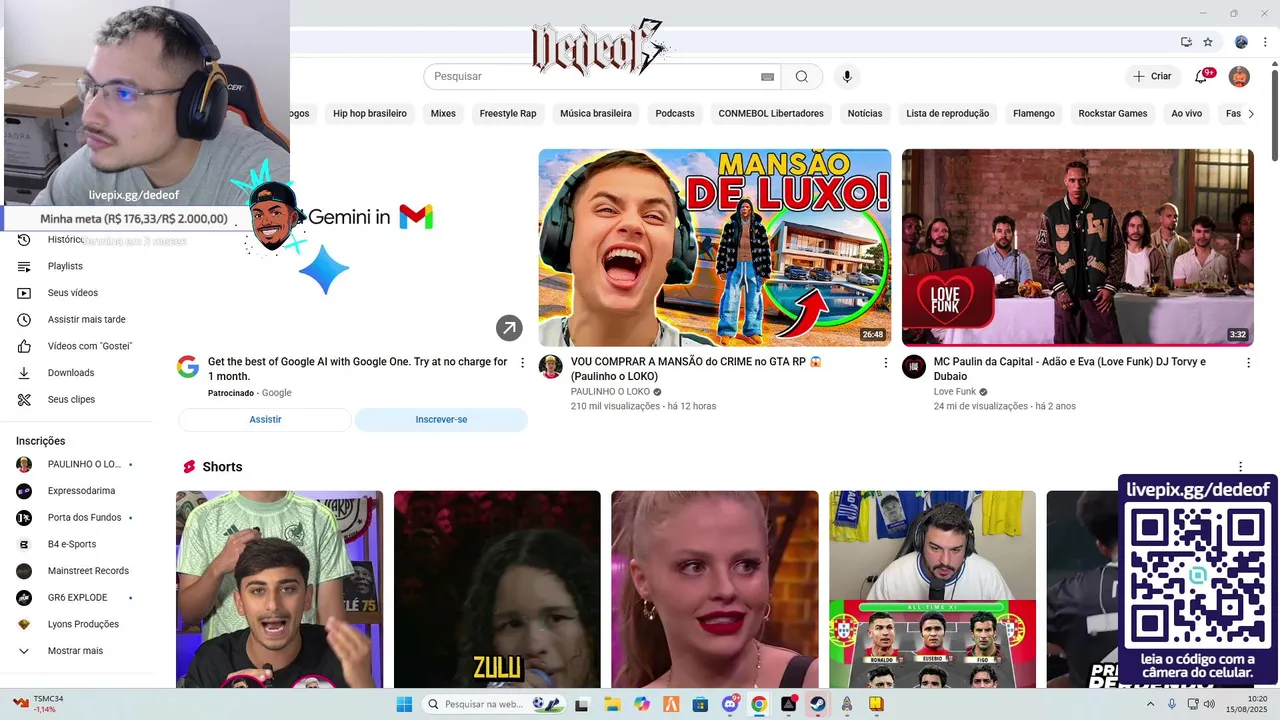Viewport: 1280px width, 720px height.
Task: Click the Inscrever-se ad button
Action: pos(441,420)
